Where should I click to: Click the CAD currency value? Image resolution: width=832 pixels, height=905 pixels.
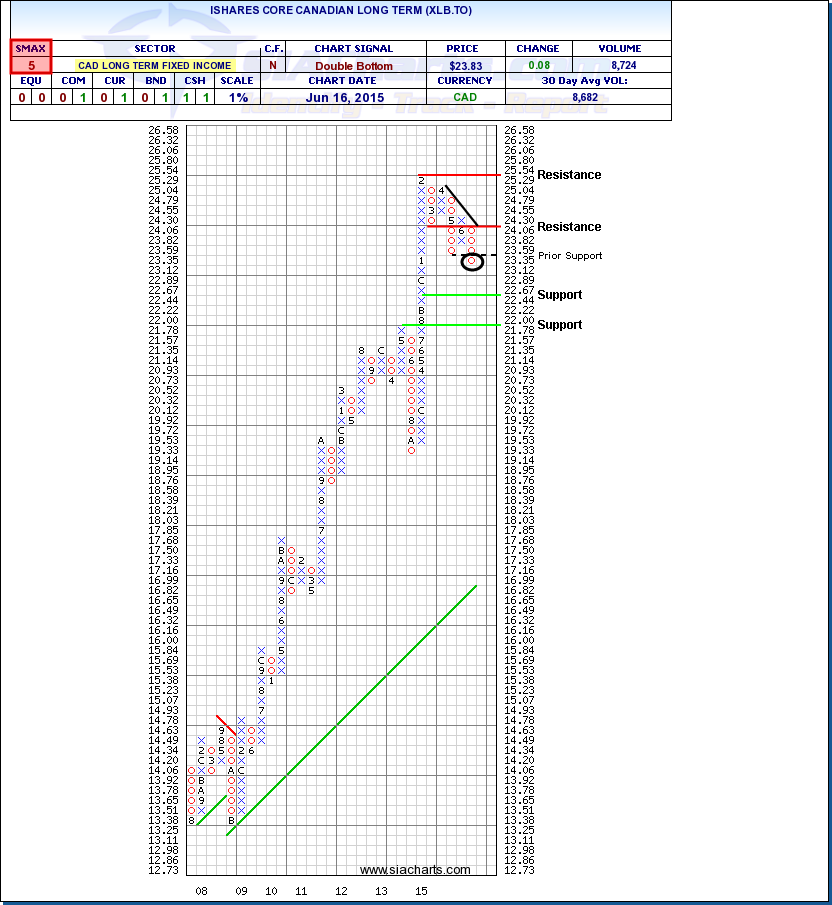(x=466, y=98)
